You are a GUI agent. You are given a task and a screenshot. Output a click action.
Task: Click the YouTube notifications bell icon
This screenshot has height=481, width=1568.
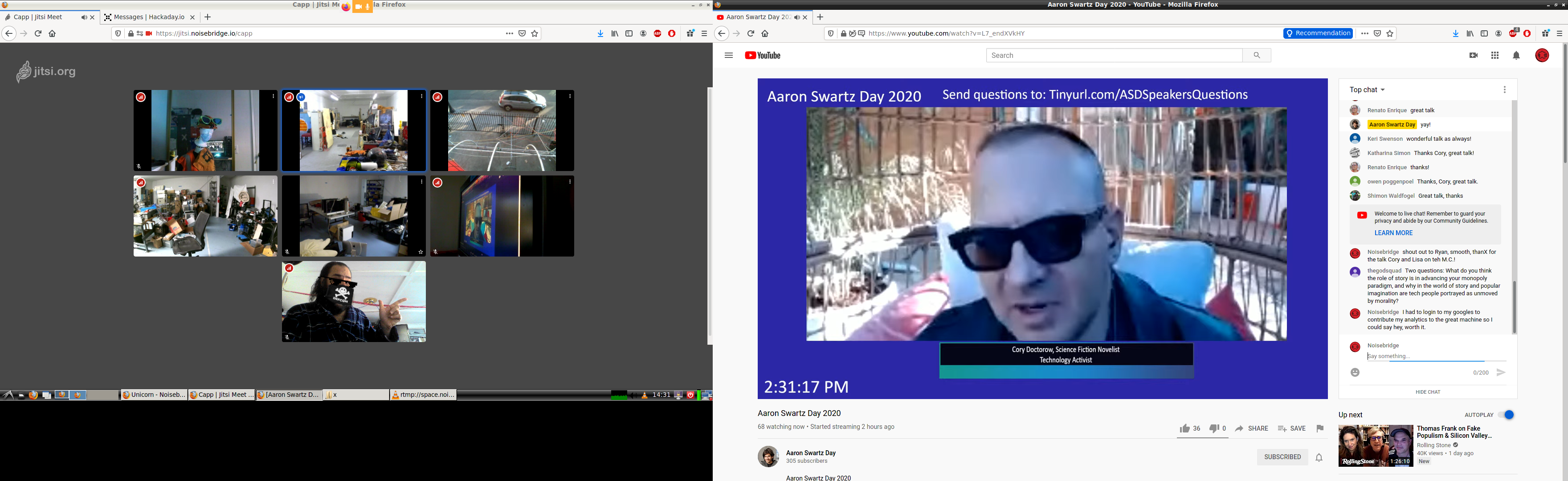pyautogui.click(x=1516, y=55)
